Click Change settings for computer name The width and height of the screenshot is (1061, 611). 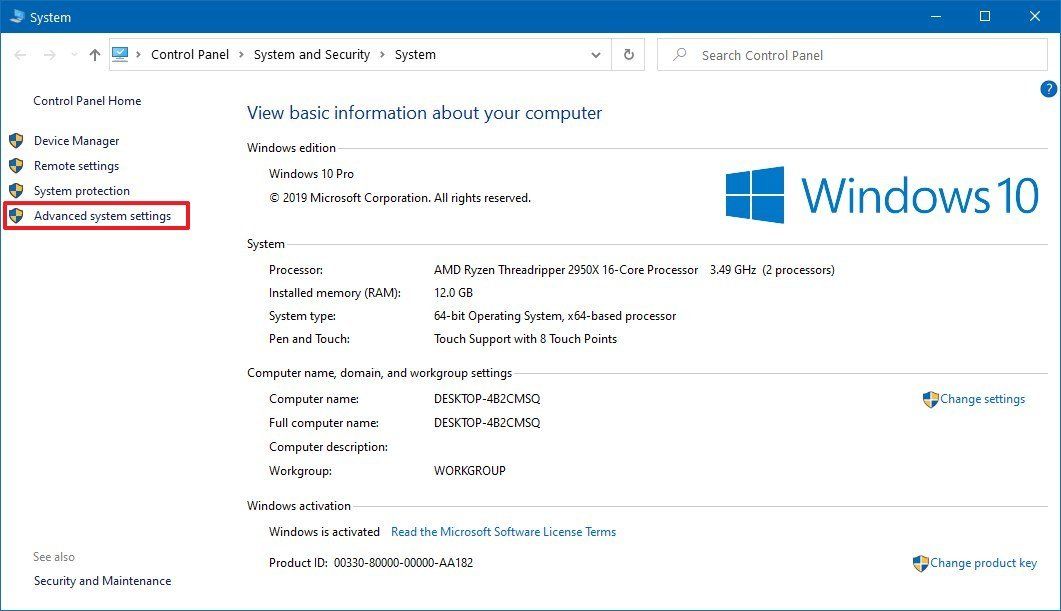click(x=983, y=399)
